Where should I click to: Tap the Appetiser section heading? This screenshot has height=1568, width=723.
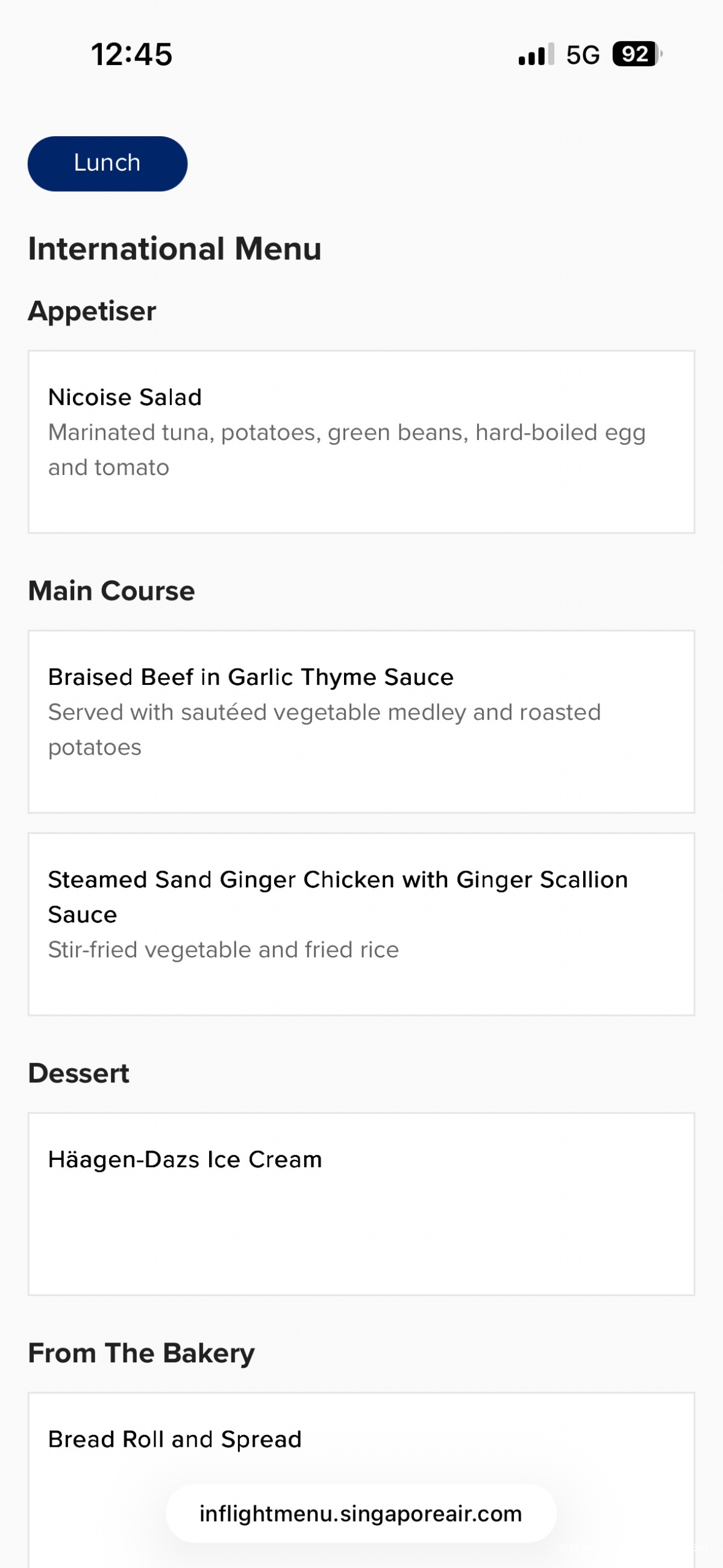pos(92,311)
